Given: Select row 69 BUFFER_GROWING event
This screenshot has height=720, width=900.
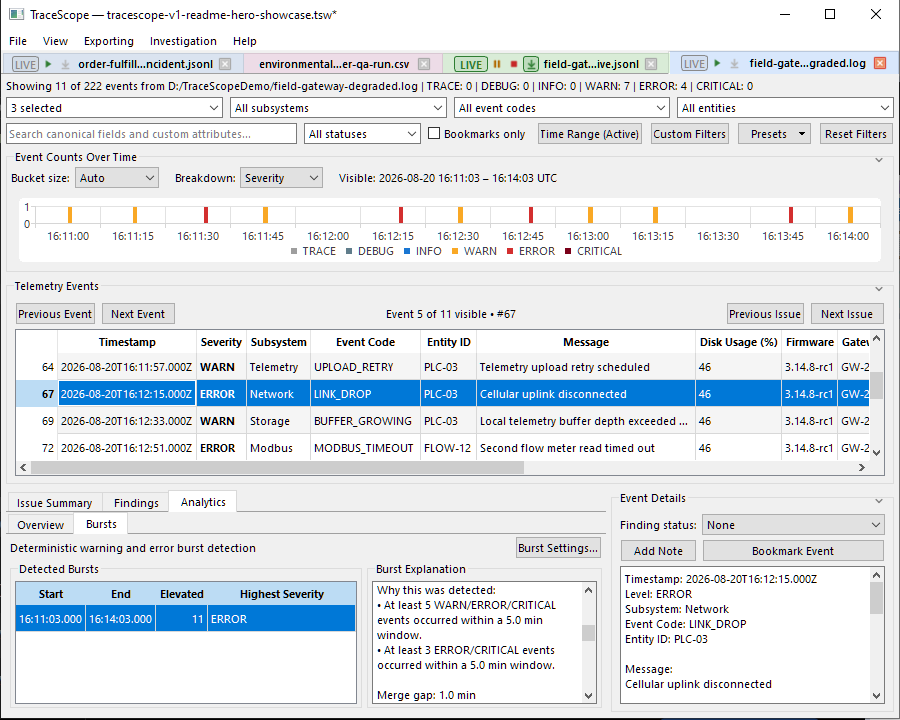Looking at the screenshot, I should 442,421.
